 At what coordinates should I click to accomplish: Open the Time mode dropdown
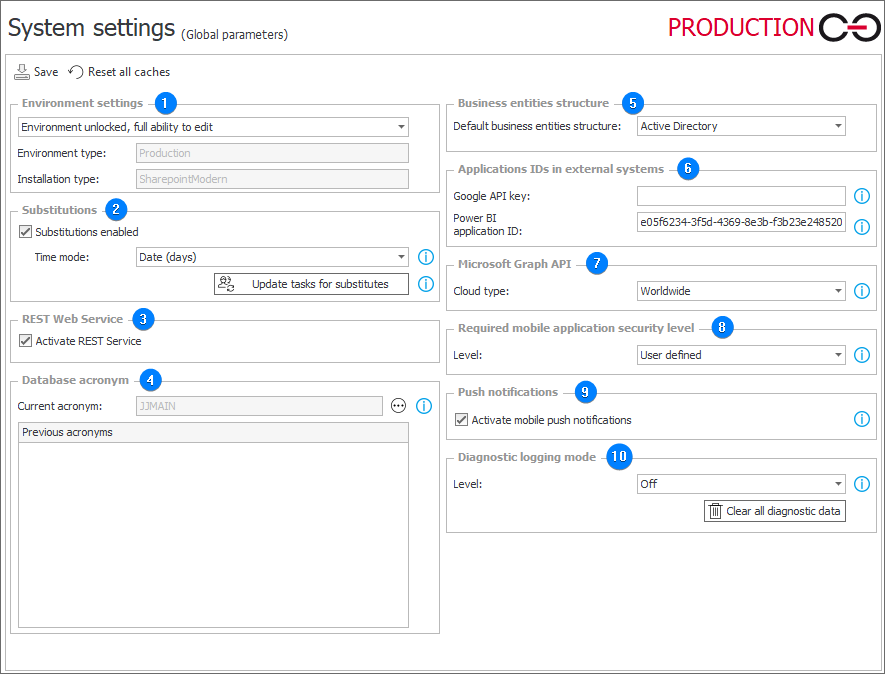272,257
